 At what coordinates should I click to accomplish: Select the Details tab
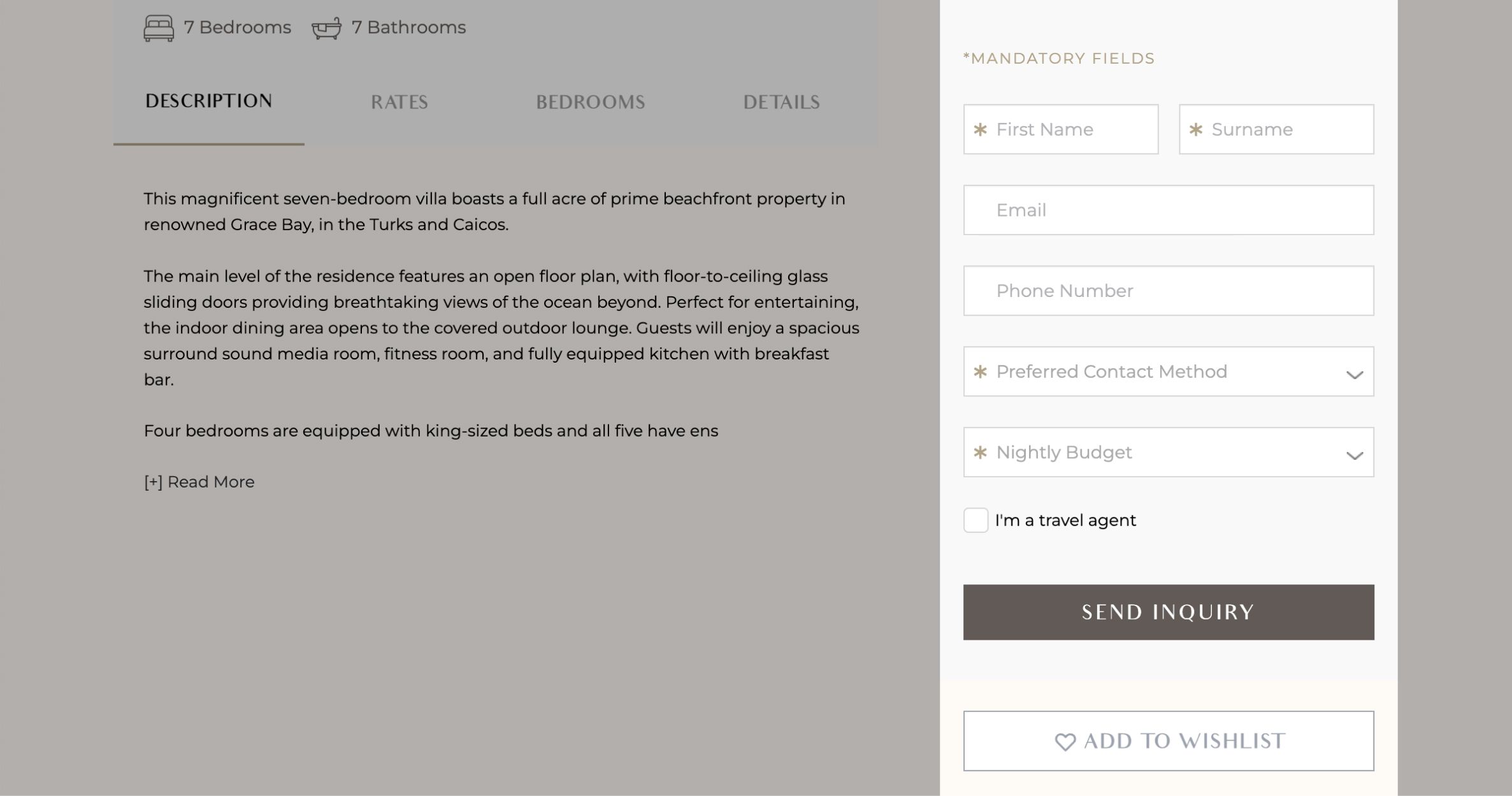click(781, 102)
